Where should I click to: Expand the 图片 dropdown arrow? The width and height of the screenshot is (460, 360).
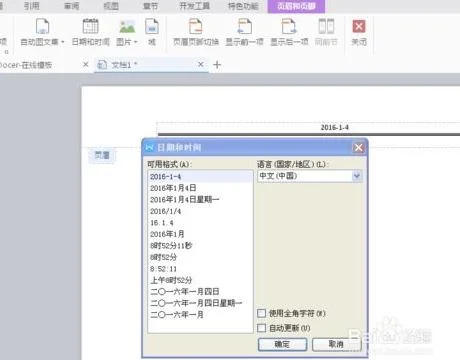coord(135,42)
